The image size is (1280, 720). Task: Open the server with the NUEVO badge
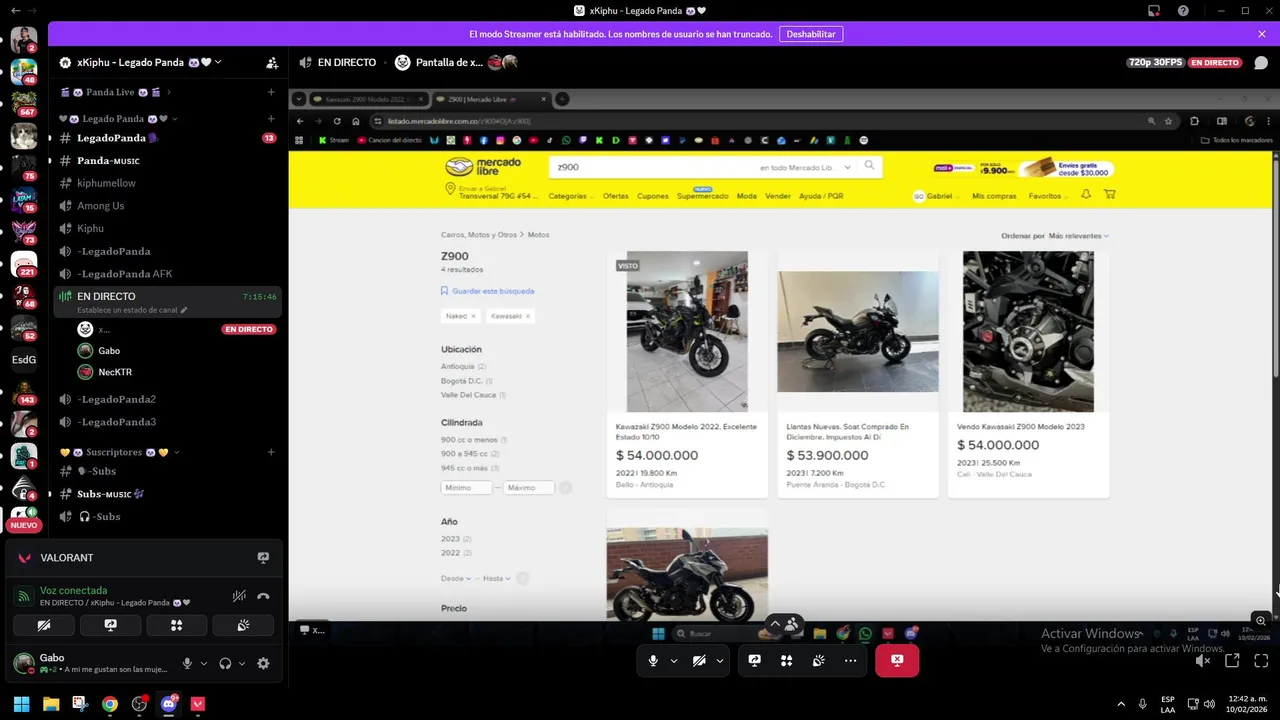click(x=24, y=517)
